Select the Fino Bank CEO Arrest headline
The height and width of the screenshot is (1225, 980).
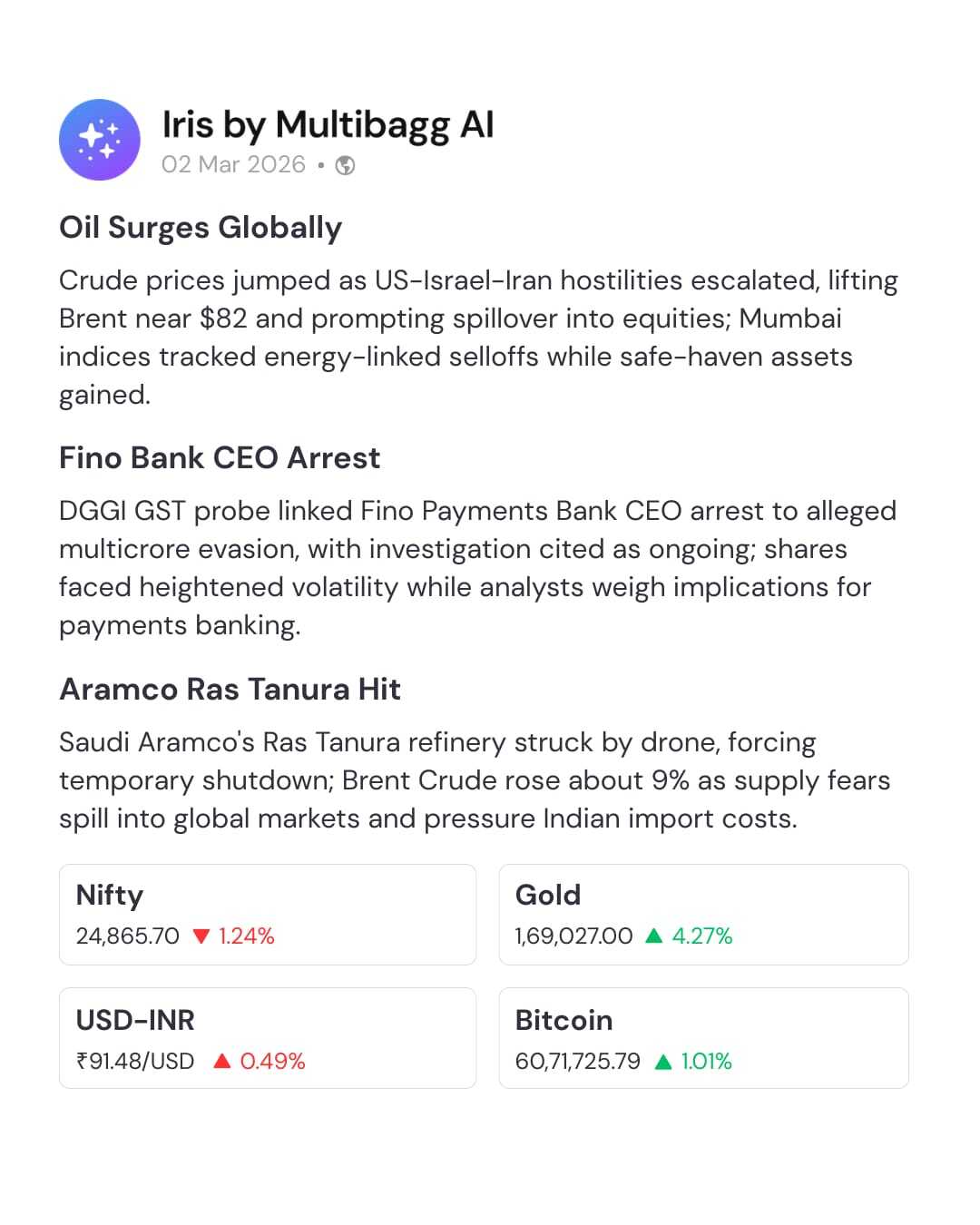(220, 457)
